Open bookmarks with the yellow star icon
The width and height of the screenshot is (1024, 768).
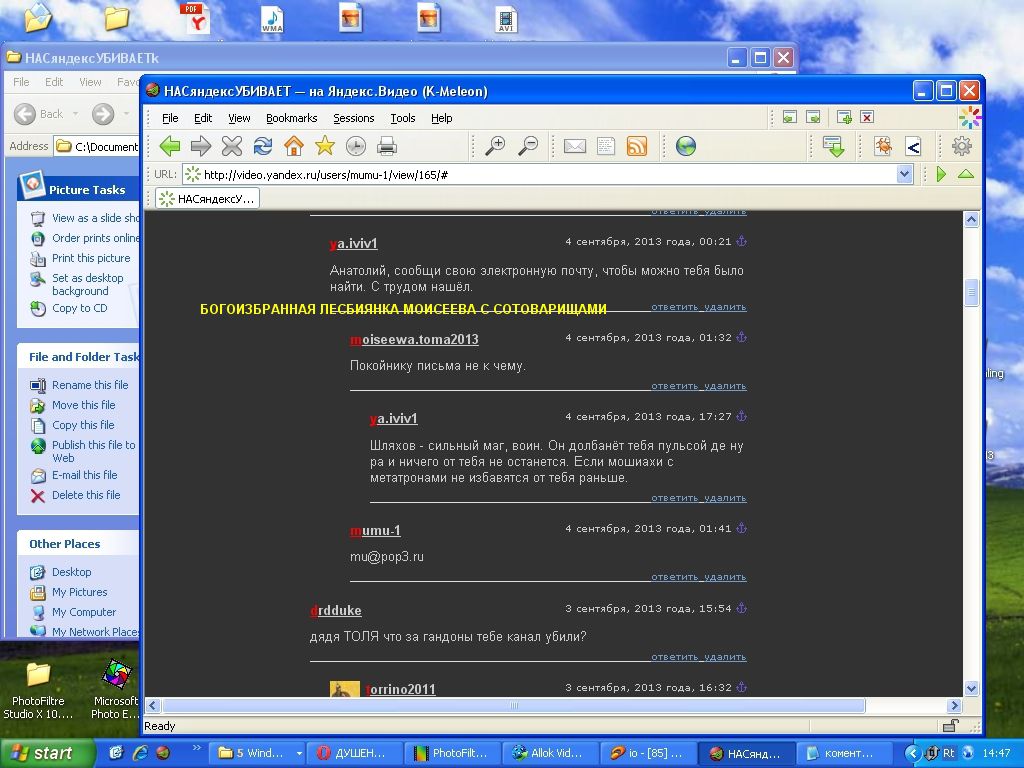pos(325,146)
